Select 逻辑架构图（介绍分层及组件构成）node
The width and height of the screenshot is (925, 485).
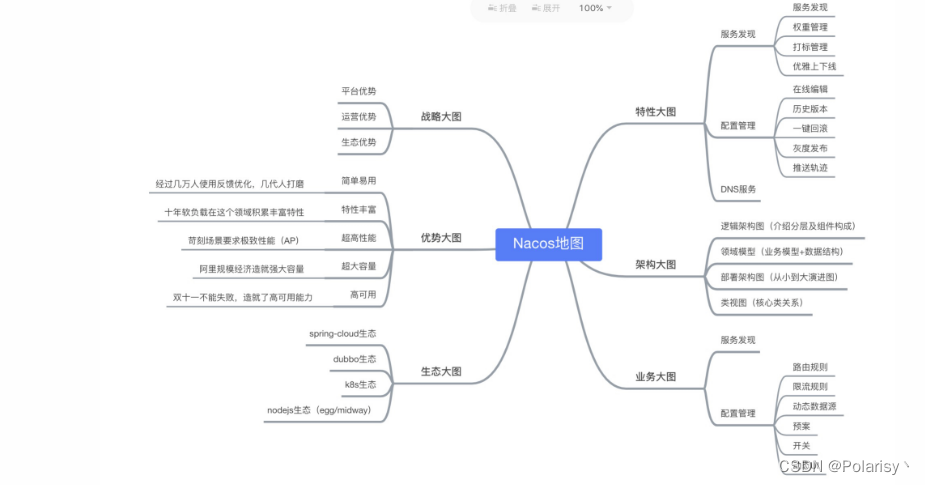point(788,226)
